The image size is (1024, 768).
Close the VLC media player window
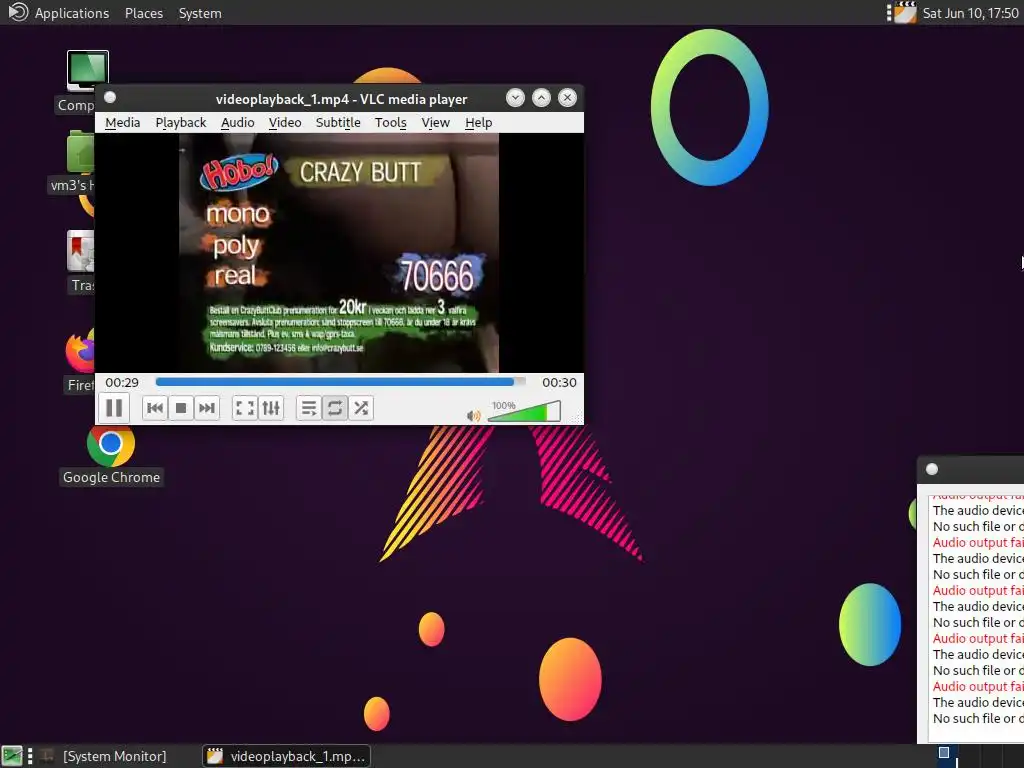click(x=568, y=98)
